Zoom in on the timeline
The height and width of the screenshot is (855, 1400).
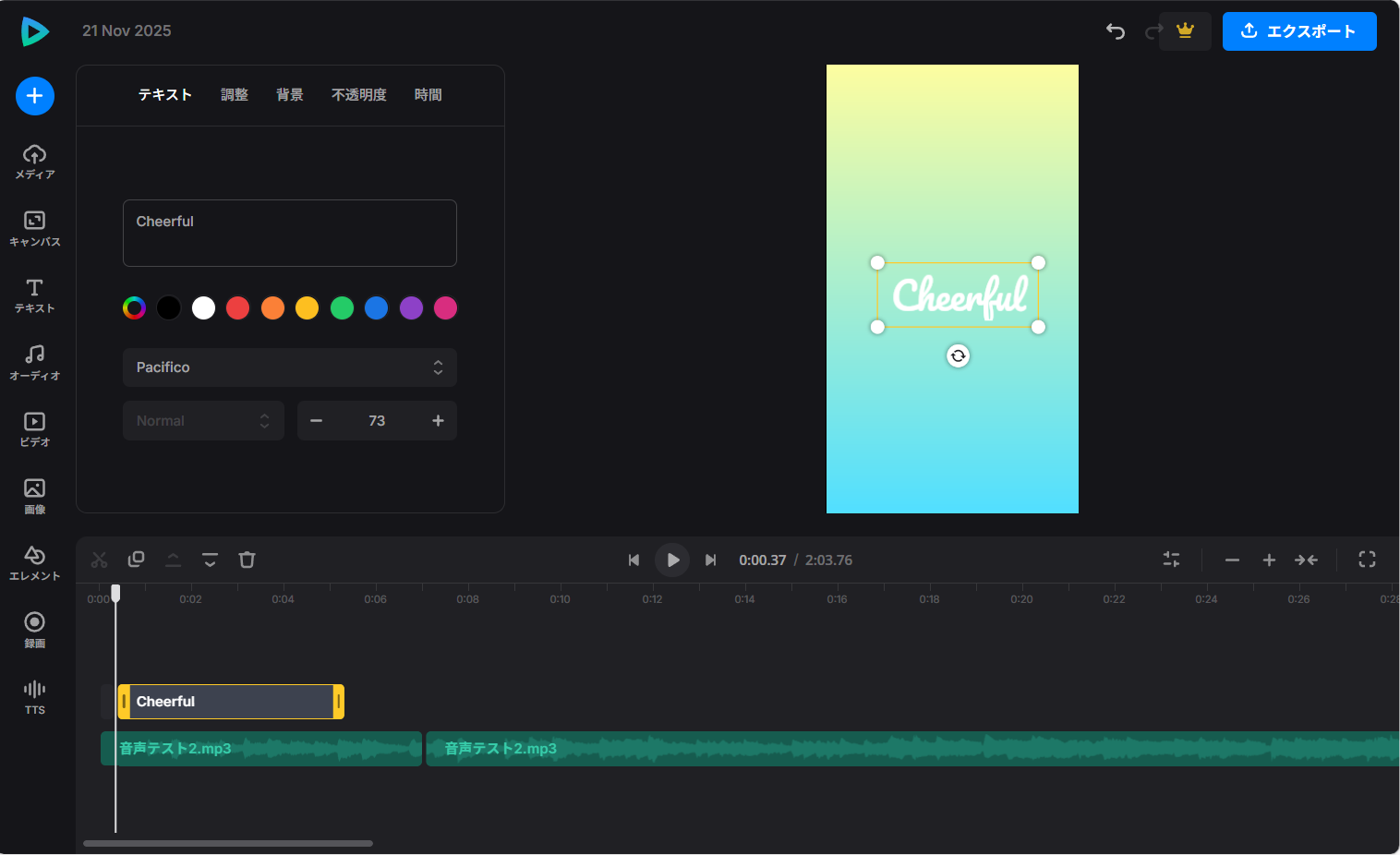coord(1269,560)
